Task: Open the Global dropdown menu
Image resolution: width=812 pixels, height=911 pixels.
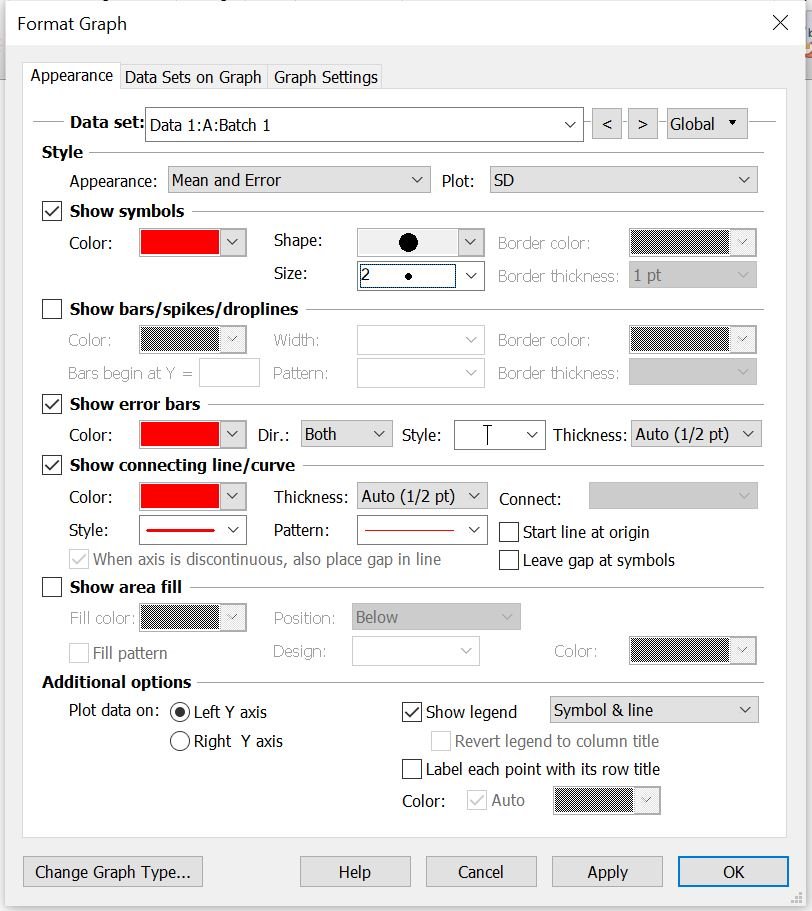Action: tap(707, 123)
